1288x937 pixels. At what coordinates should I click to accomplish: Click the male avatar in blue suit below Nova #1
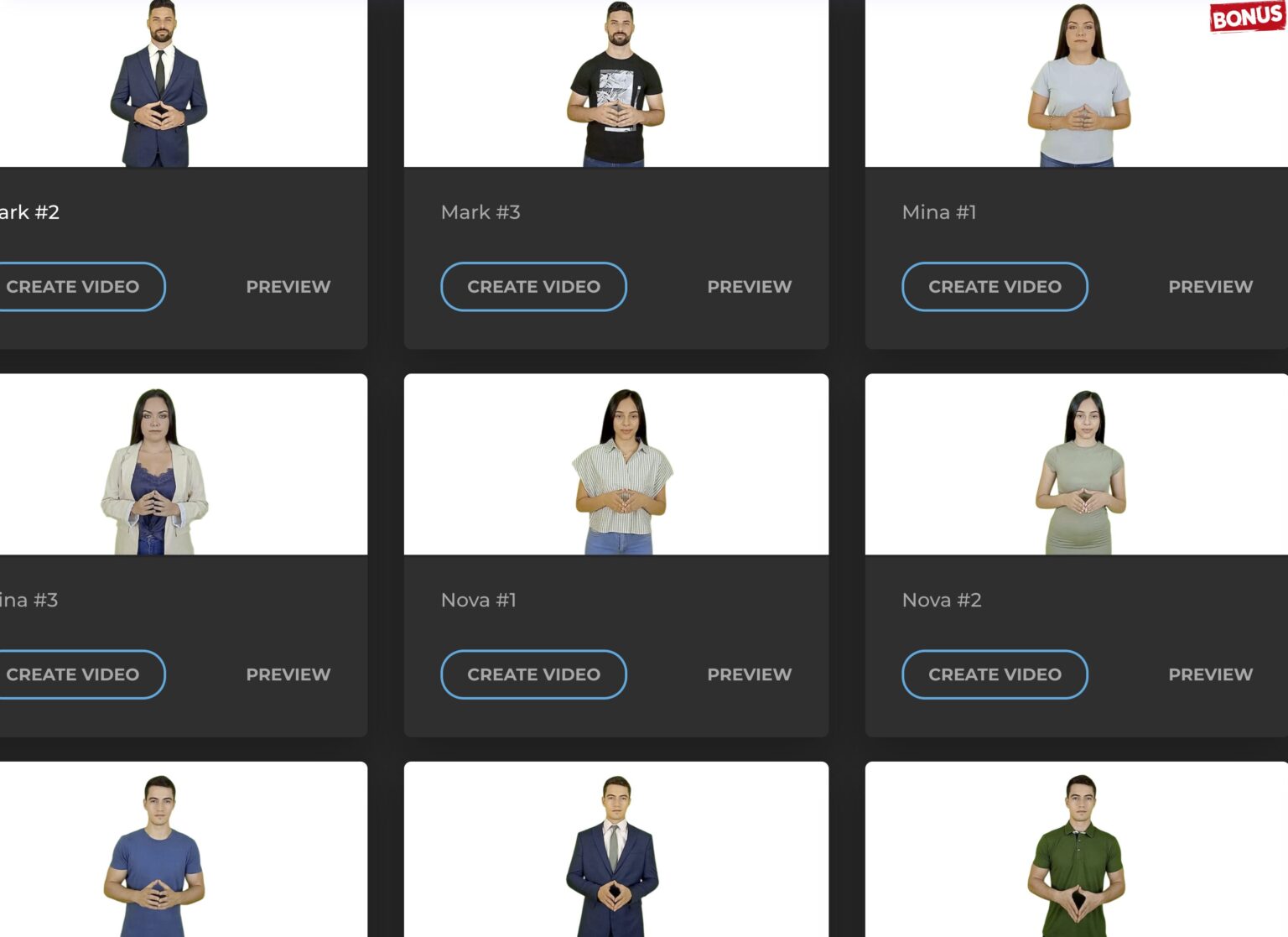[x=618, y=856]
